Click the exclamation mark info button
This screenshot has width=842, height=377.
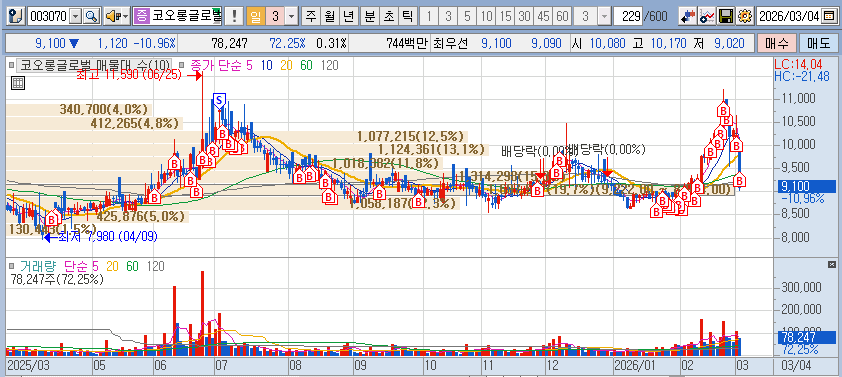[234, 16]
